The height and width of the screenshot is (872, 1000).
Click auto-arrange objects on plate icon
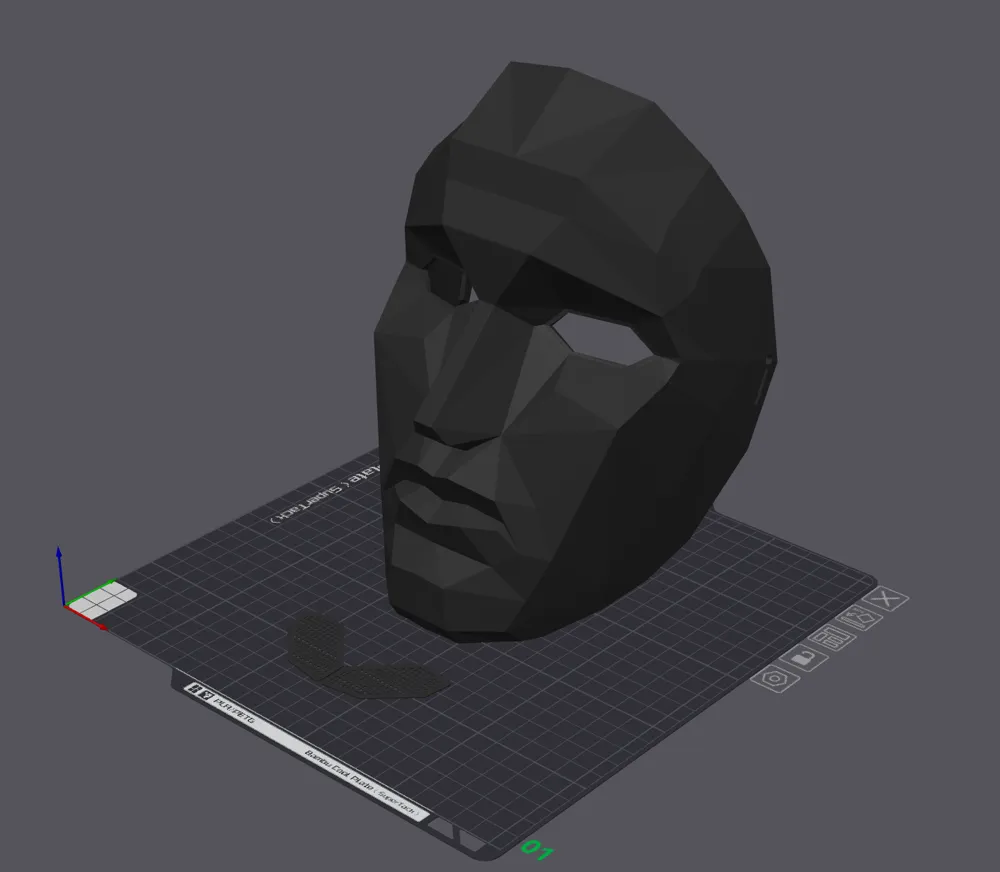(x=832, y=637)
